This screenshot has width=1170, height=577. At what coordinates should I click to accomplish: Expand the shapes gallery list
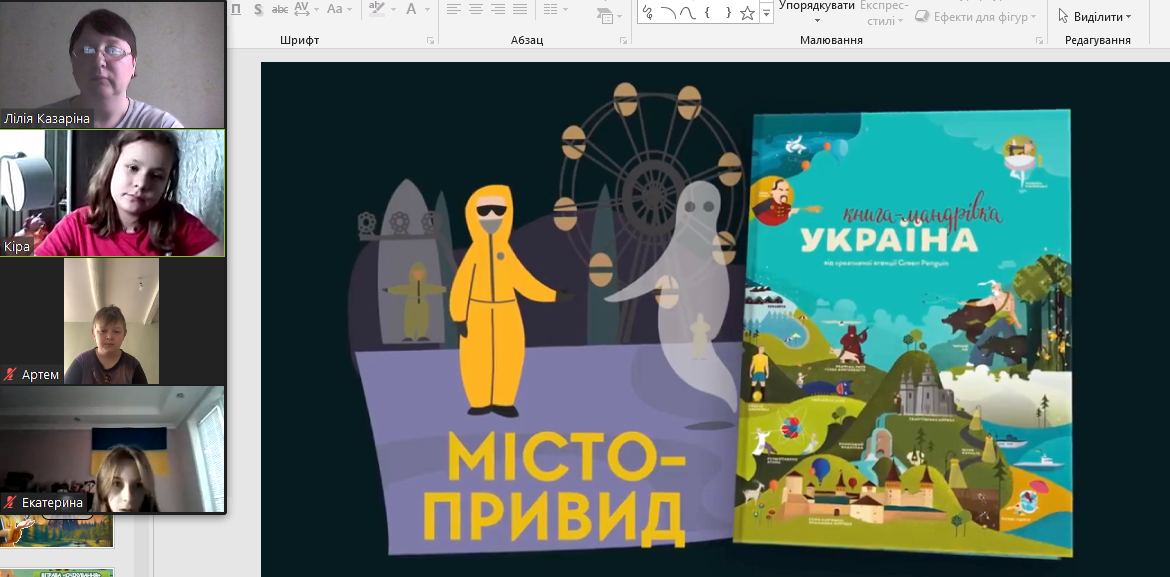coord(766,13)
